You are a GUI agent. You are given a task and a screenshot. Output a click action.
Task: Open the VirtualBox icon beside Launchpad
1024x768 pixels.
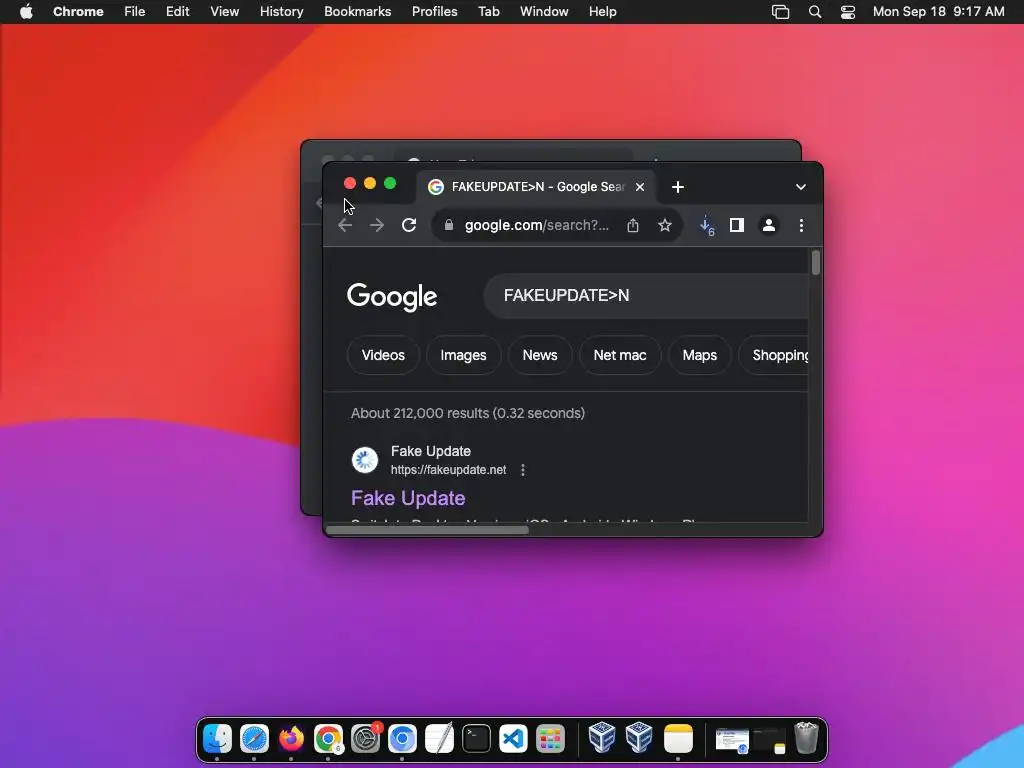click(601, 737)
